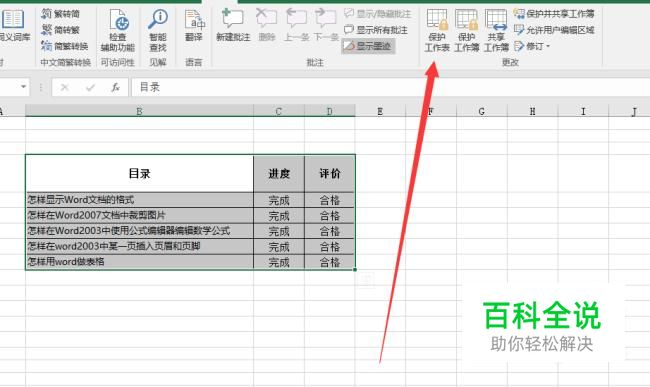650x387 pixels.
Task: Convert Traditional to Simplified (繁转简)
Action: (x=61, y=14)
